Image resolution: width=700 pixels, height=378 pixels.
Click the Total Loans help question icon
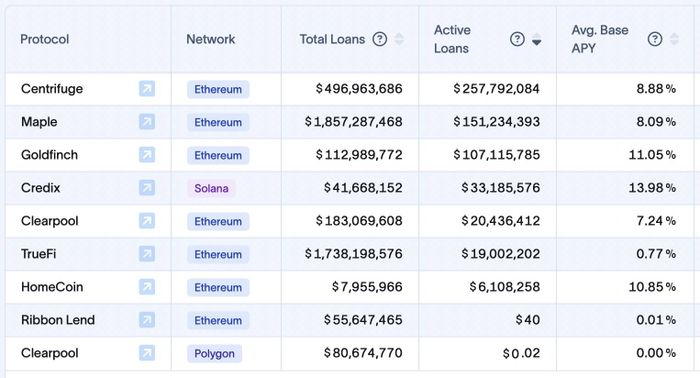point(380,39)
